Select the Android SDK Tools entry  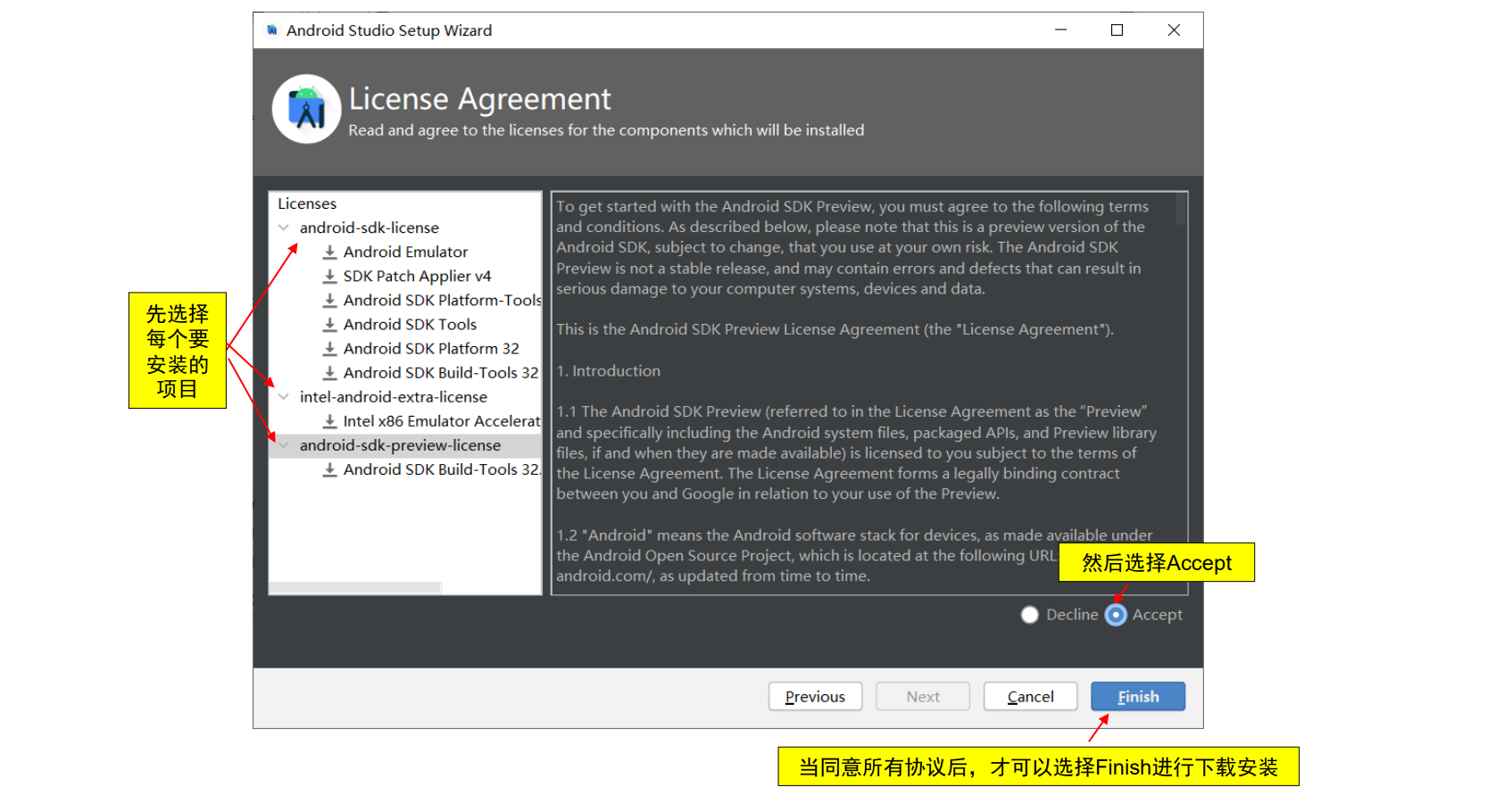click(410, 325)
